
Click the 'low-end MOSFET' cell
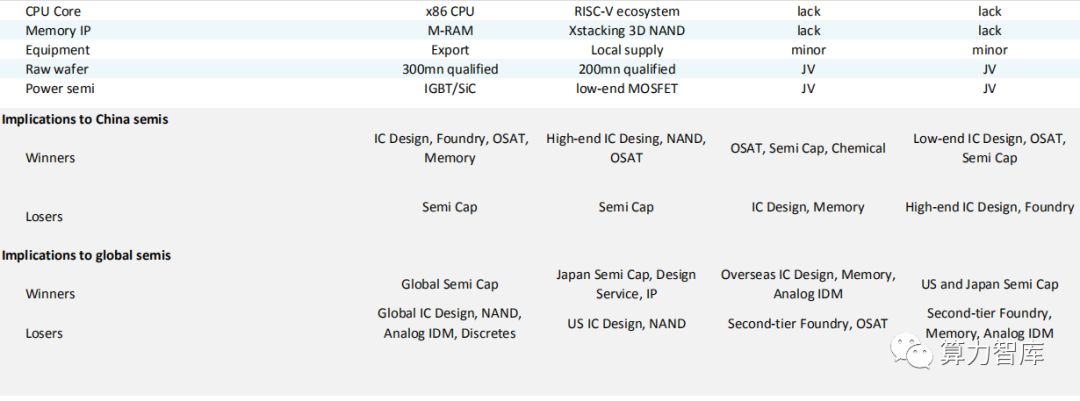click(x=627, y=88)
